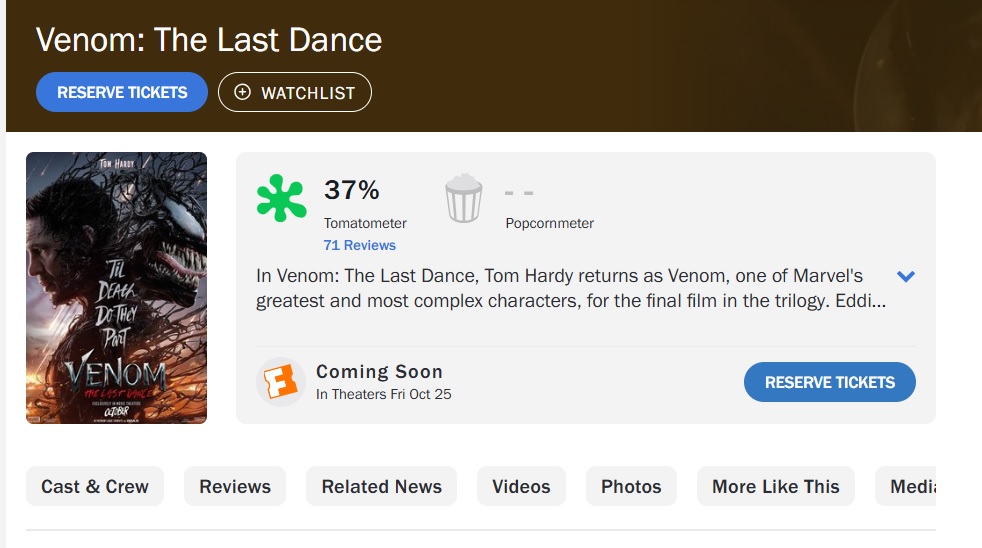The image size is (982, 548).
Task: Click the Tomatometer label
Action: [x=365, y=224]
